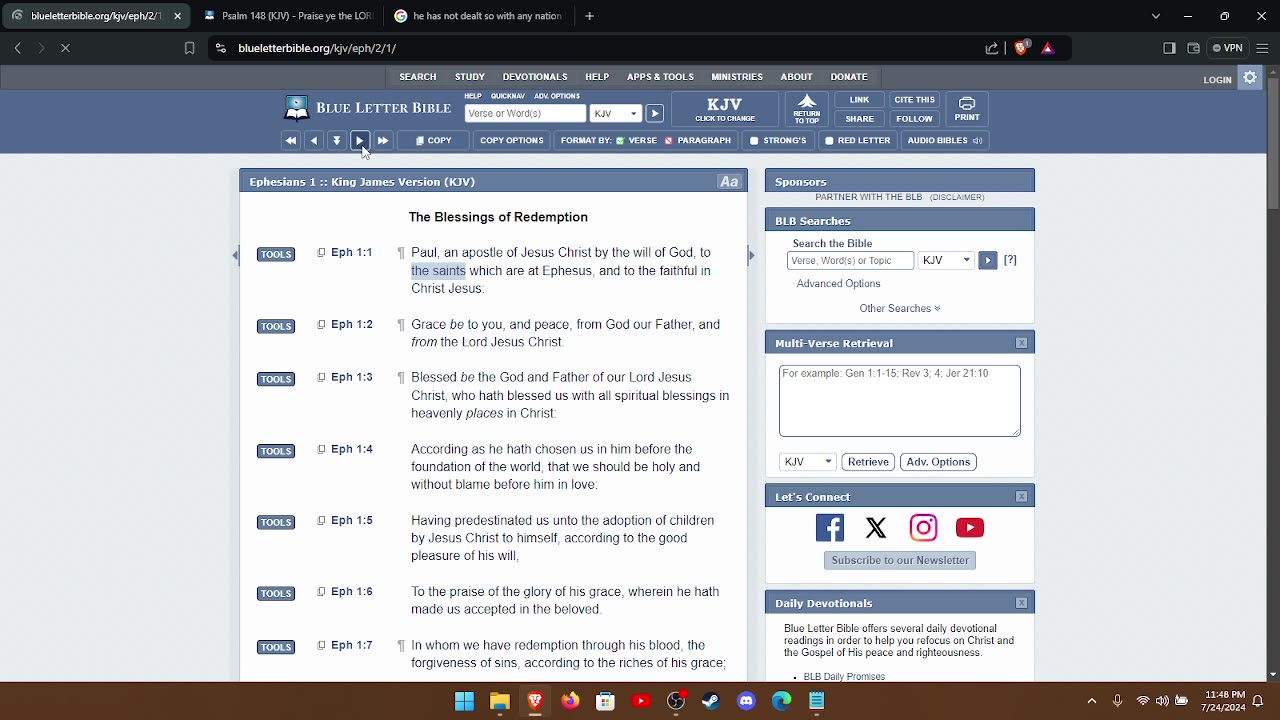Toggle the Red Letter checkbox

829,141
